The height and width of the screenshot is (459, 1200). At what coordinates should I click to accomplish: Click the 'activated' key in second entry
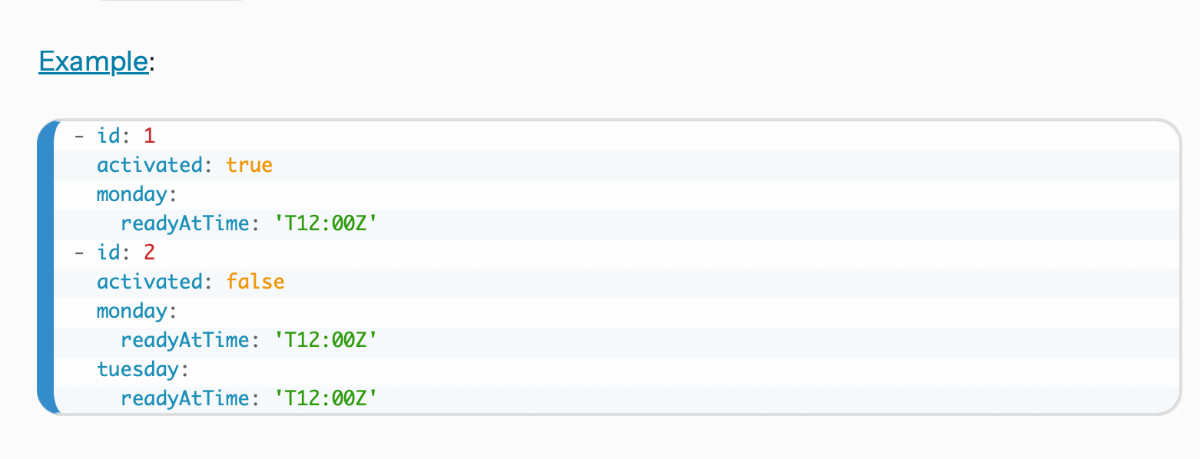(150, 282)
